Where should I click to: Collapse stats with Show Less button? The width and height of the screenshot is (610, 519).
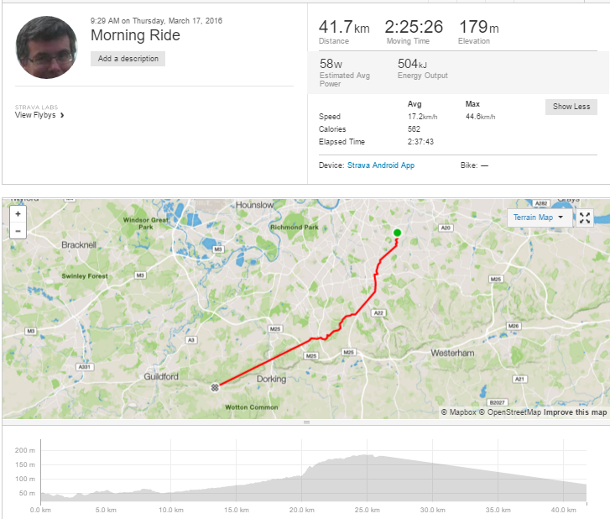click(x=571, y=107)
